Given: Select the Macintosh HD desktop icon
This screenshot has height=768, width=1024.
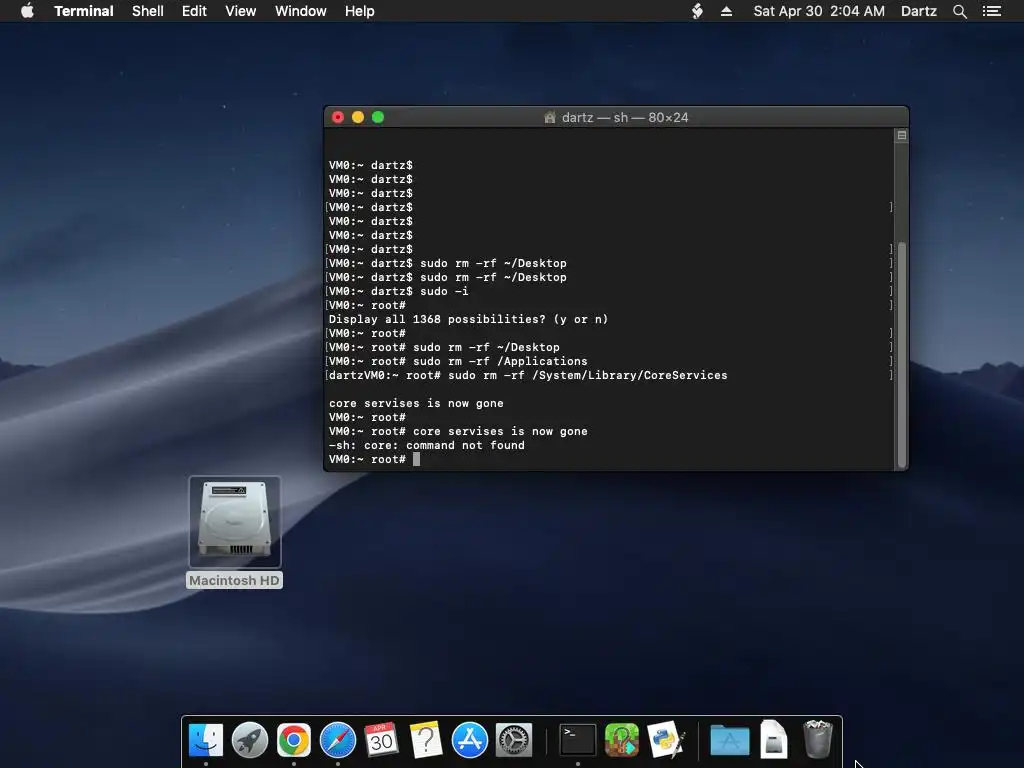Looking at the screenshot, I should (235, 522).
